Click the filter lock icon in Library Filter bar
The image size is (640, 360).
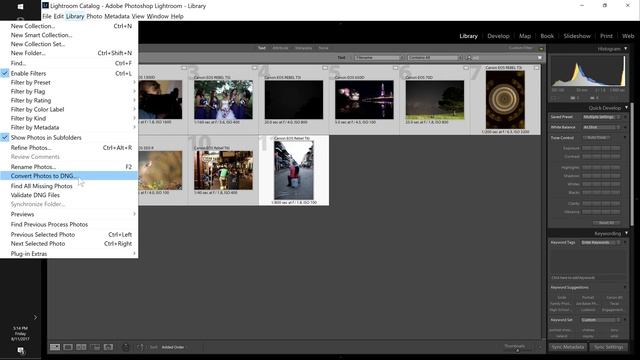tap(541, 48)
